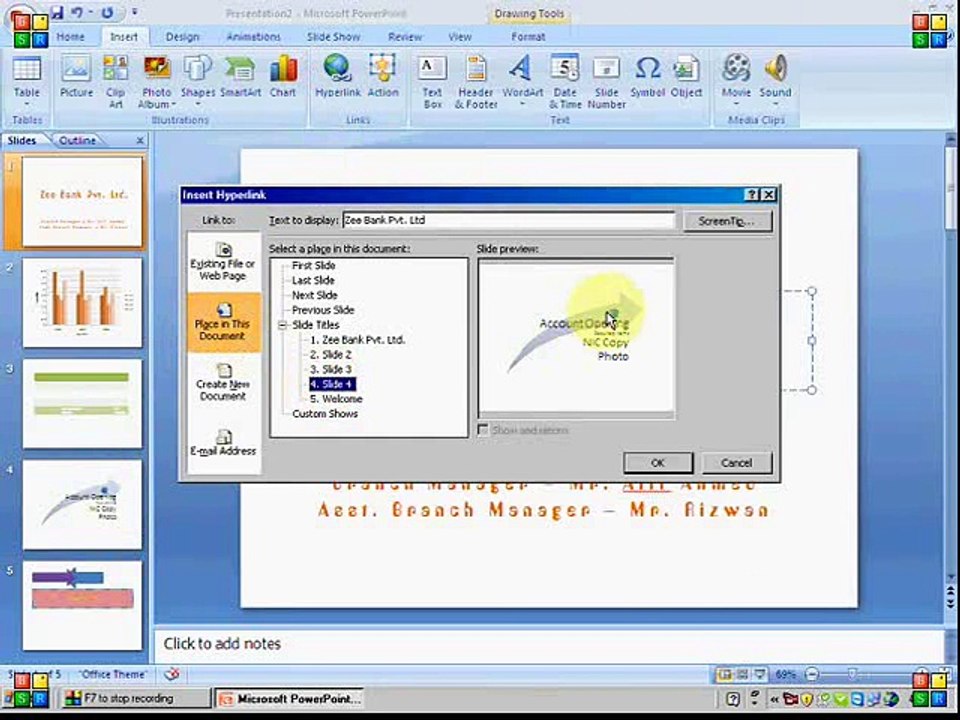Click F7 to stop recording taskbar button

tap(136, 699)
